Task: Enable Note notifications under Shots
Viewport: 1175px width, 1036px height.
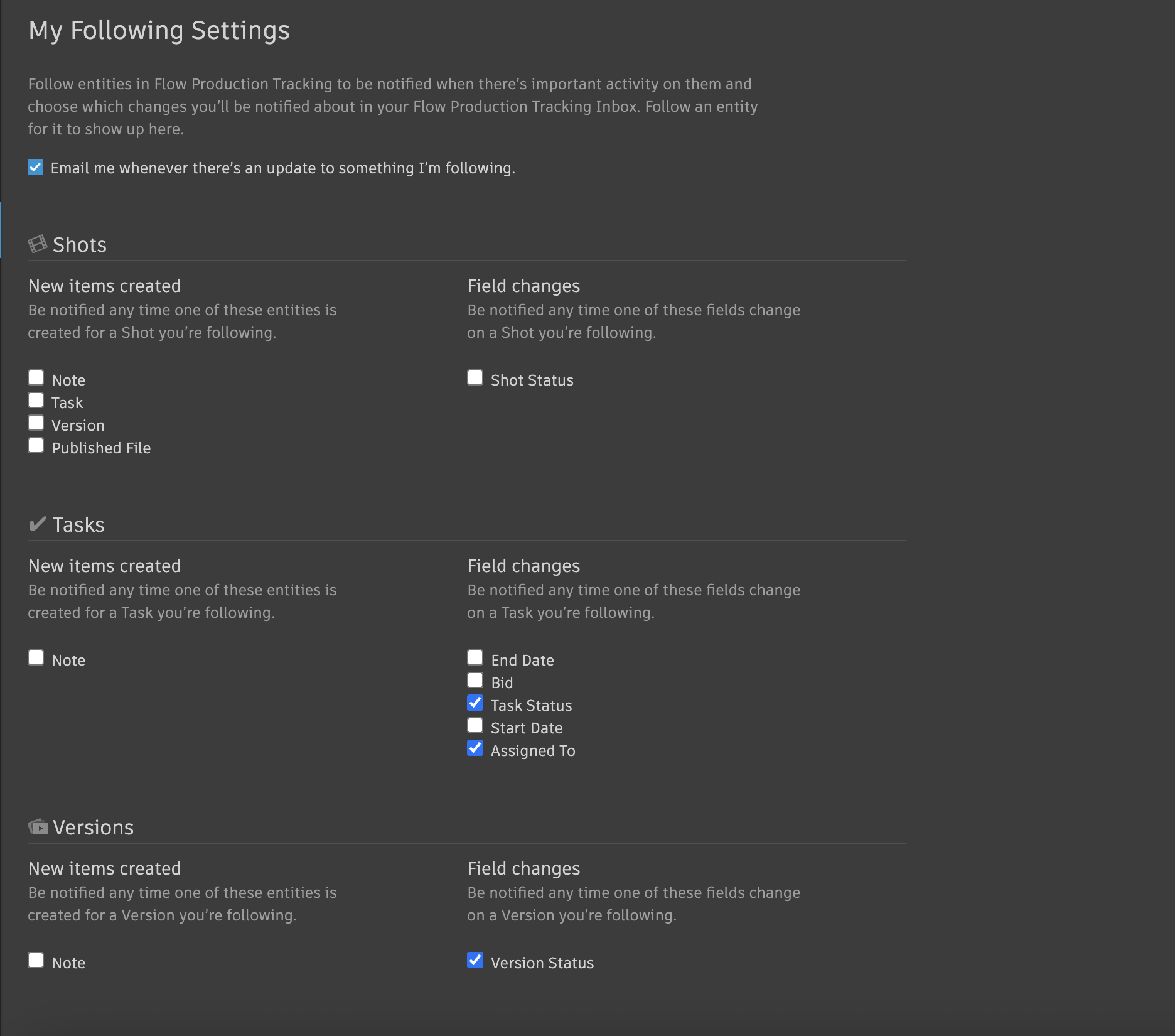Action: click(36, 378)
